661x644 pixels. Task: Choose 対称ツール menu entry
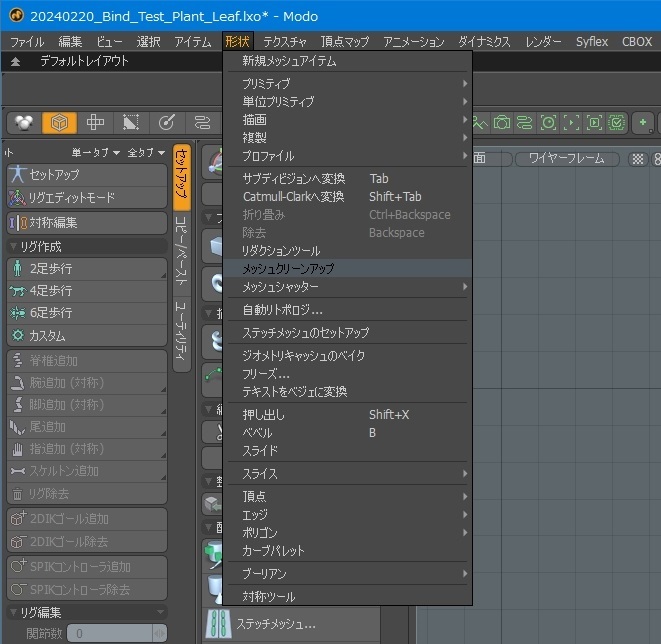pyautogui.click(x=347, y=596)
